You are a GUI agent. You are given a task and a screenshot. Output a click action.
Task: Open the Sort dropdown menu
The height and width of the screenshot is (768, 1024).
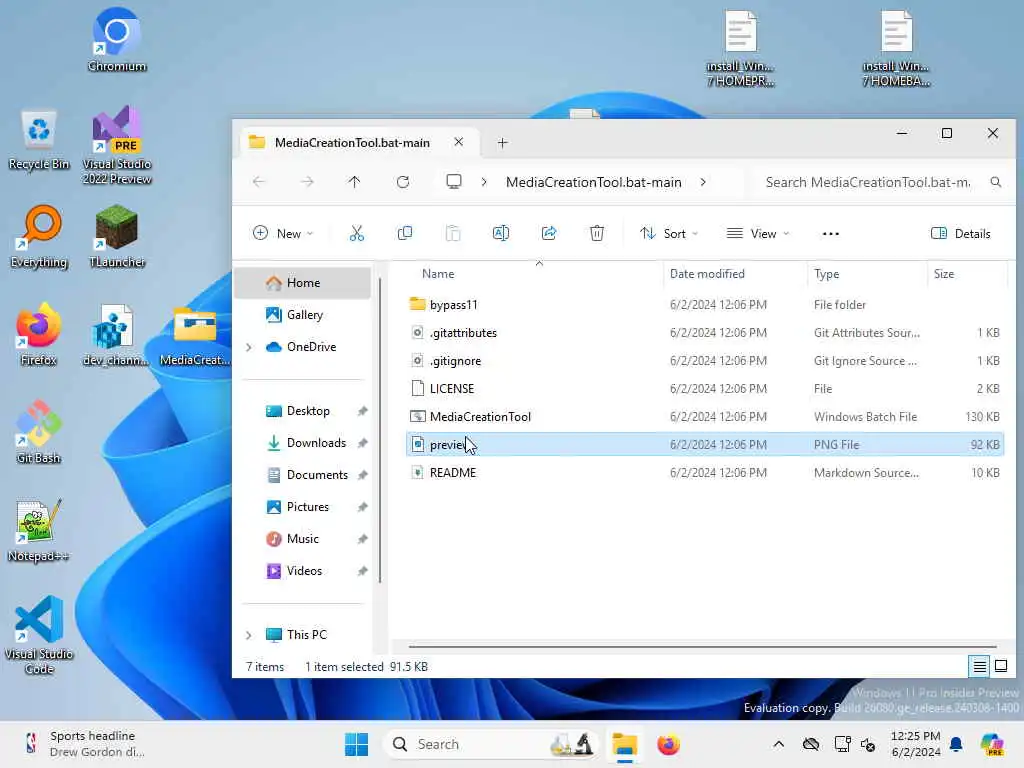tap(669, 233)
